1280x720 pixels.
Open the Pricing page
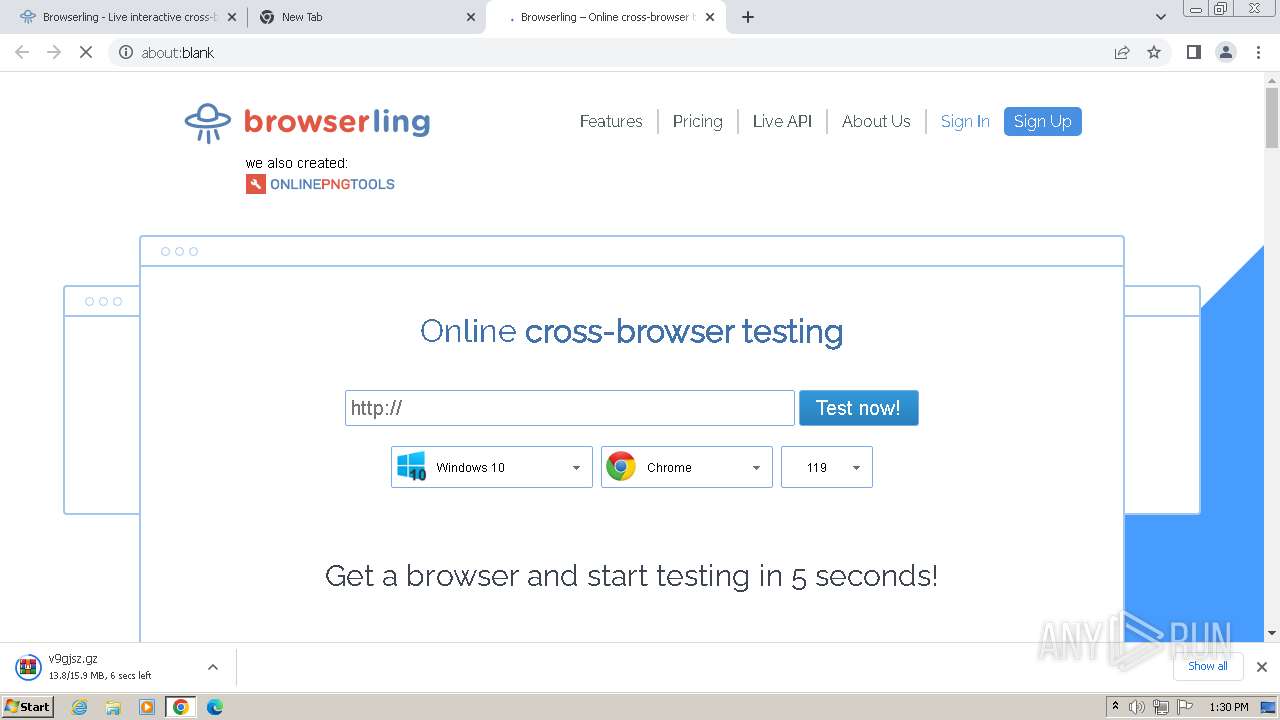(698, 121)
